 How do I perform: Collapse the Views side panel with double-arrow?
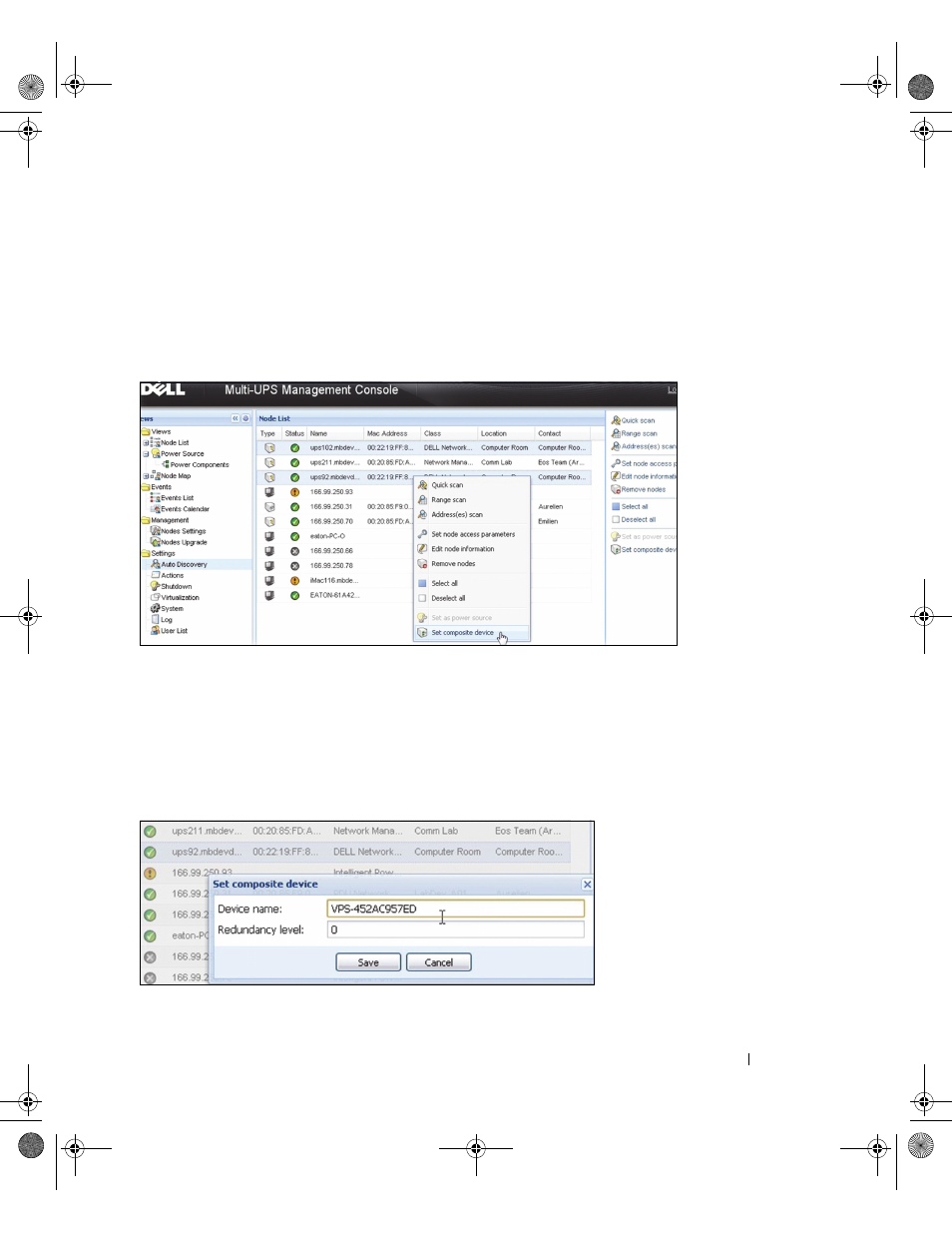pyautogui.click(x=236, y=418)
